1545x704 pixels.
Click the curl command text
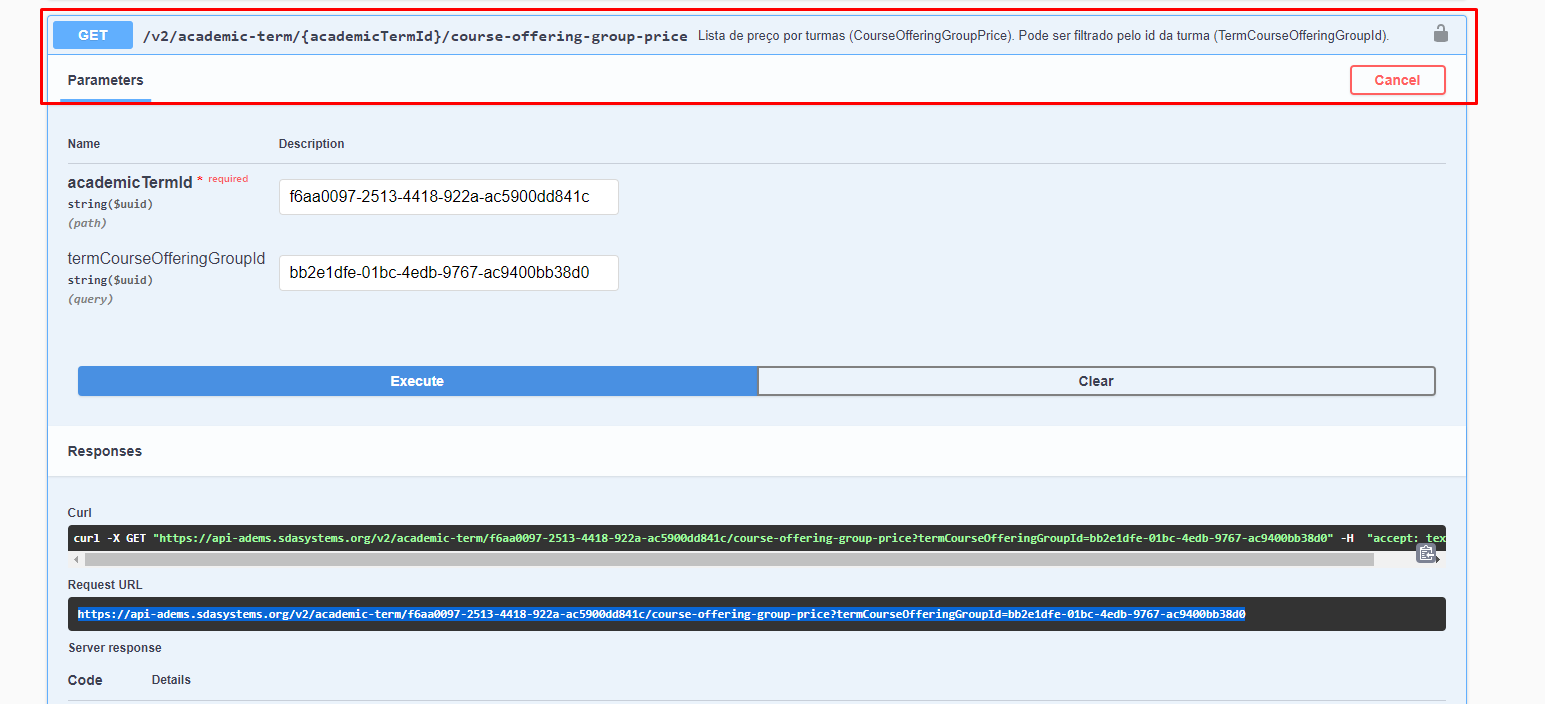(x=756, y=538)
